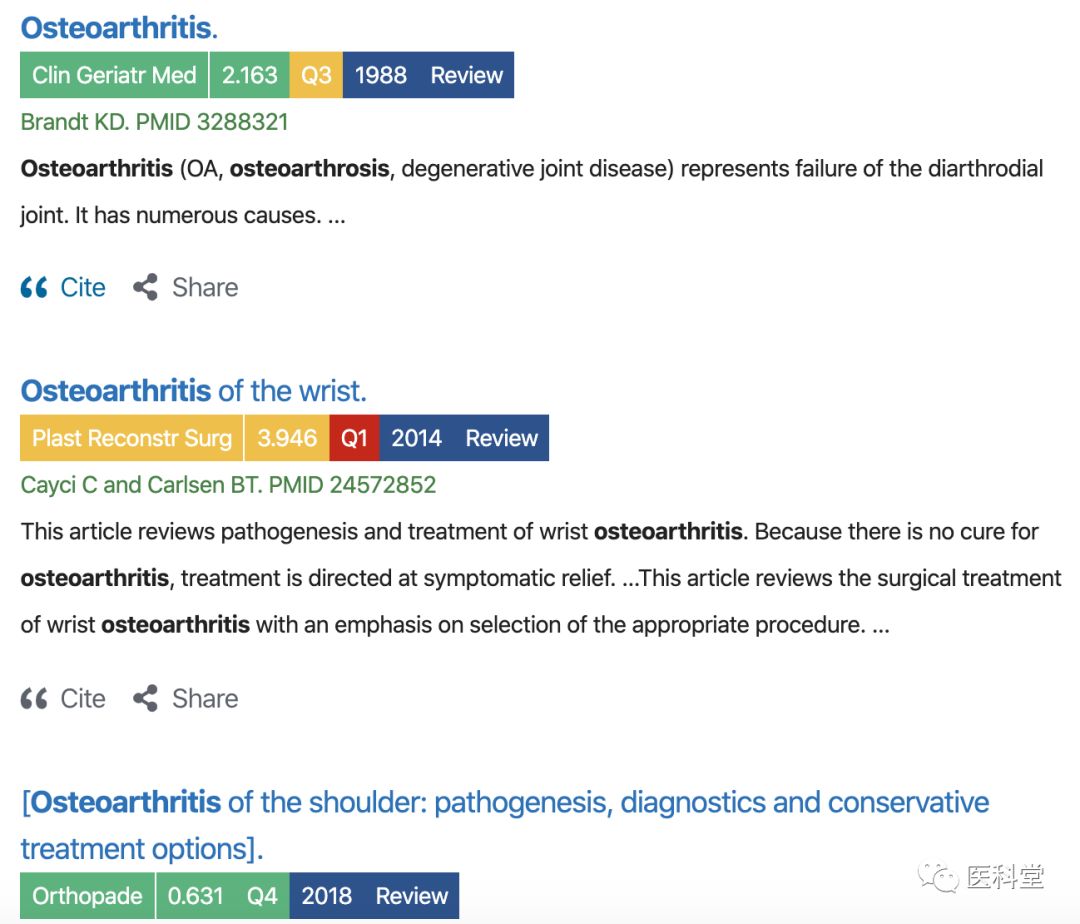Click the quote icon under the wrist osteoarthritis result
This screenshot has height=924, width=1080.
click(34, 699)
